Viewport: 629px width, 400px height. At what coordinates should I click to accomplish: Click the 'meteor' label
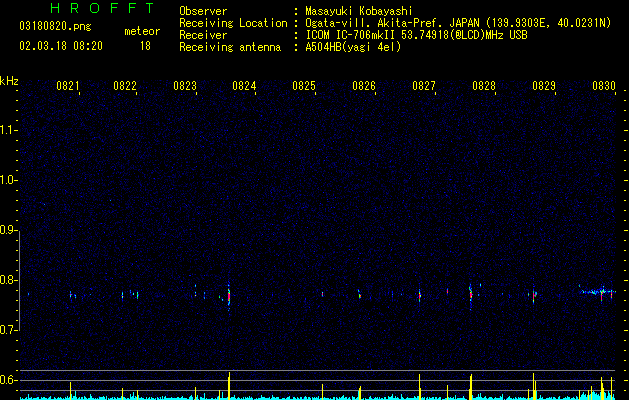click(142, 31)
